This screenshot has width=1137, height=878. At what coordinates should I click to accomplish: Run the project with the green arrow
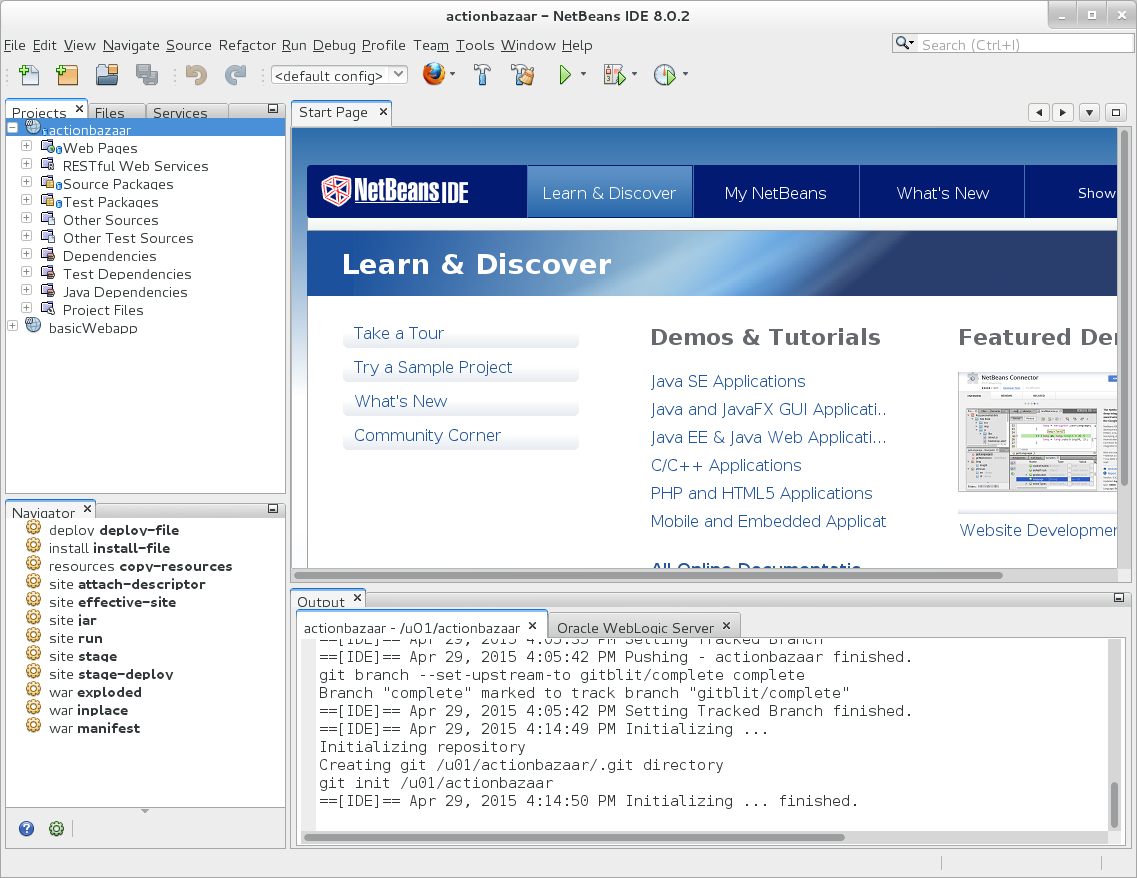(x=563, y=74)
